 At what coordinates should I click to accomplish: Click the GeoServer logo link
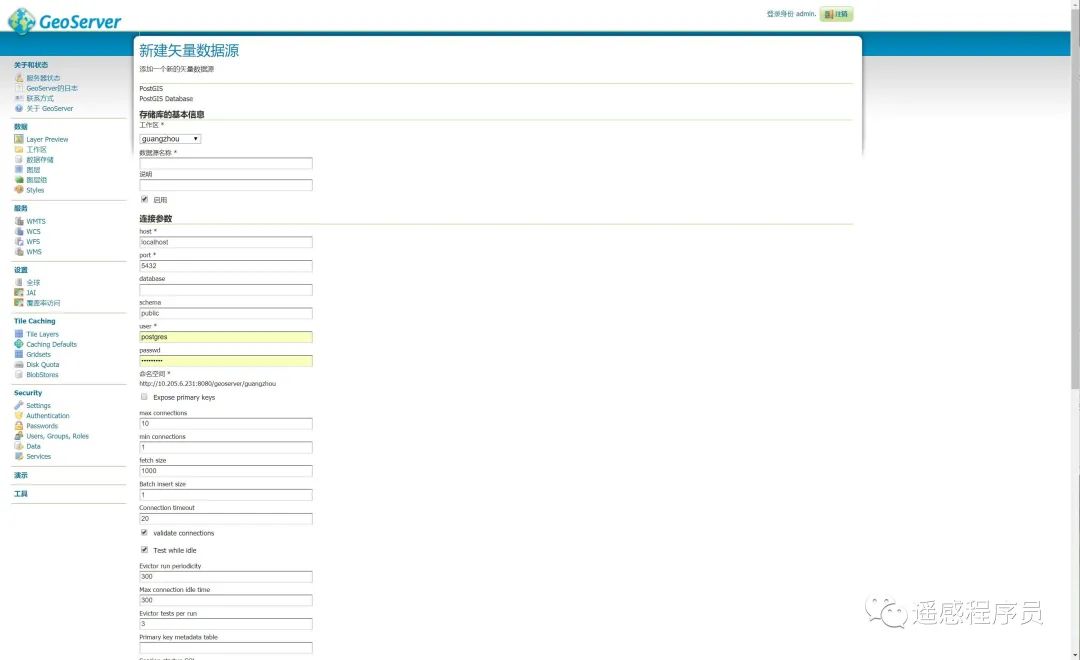click(x=65, y=21)
